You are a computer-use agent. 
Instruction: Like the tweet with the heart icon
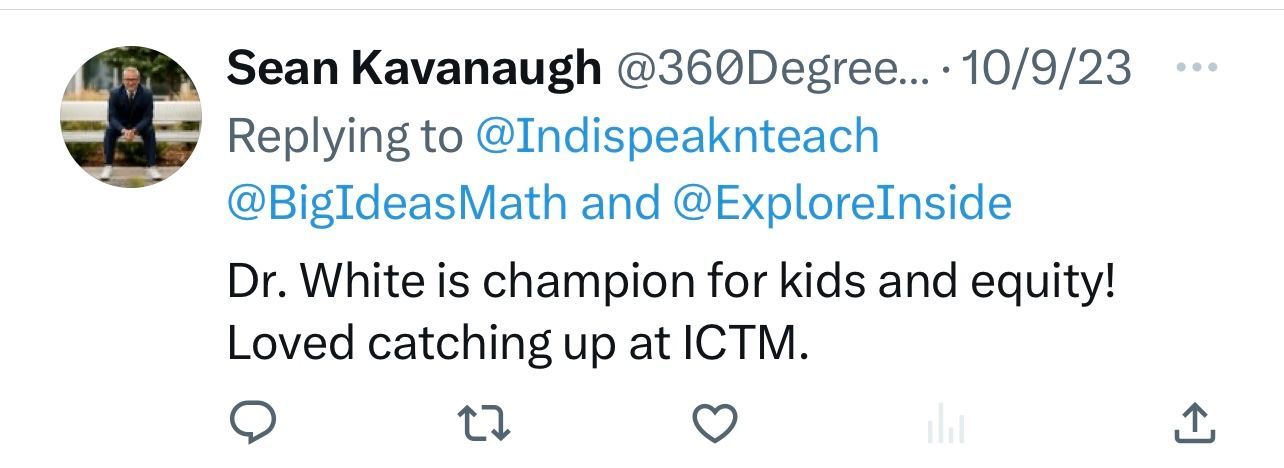[x=715, y=423]
